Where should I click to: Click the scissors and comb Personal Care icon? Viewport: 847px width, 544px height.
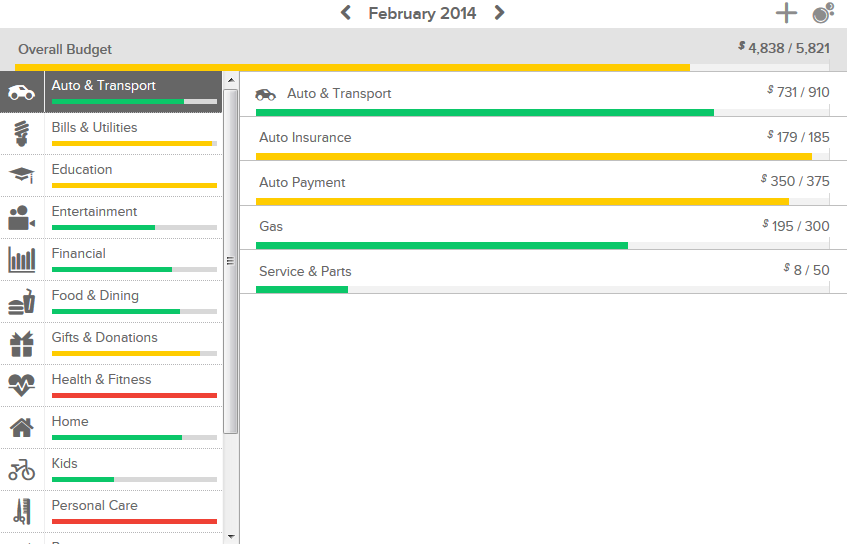(x=22, y=512)
